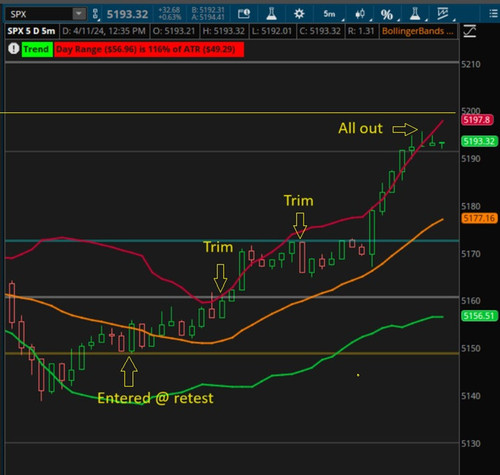Click the 5130 price axis label
This screenshot has height=475, width=500.
tap(471, 444)
